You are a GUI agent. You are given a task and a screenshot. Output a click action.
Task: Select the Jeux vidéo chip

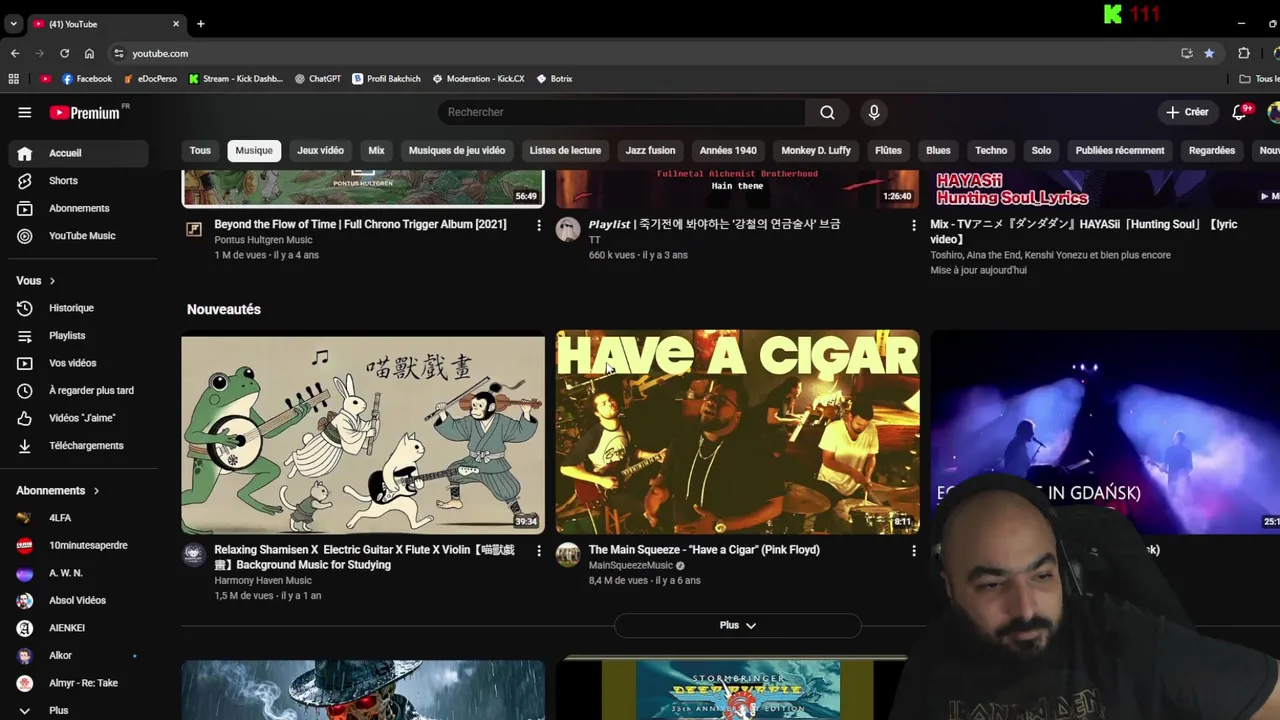tap(320, 150)
